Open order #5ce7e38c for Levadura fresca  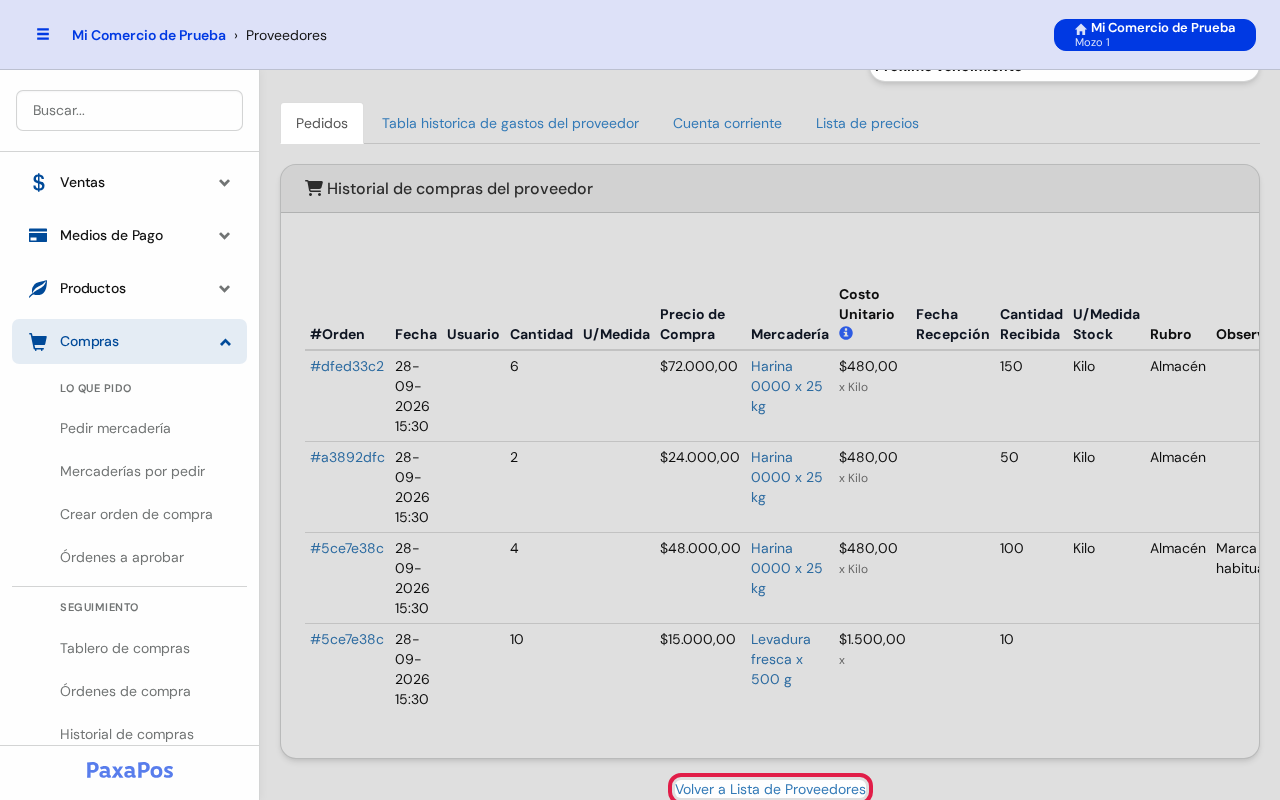[x=347, y=639]
